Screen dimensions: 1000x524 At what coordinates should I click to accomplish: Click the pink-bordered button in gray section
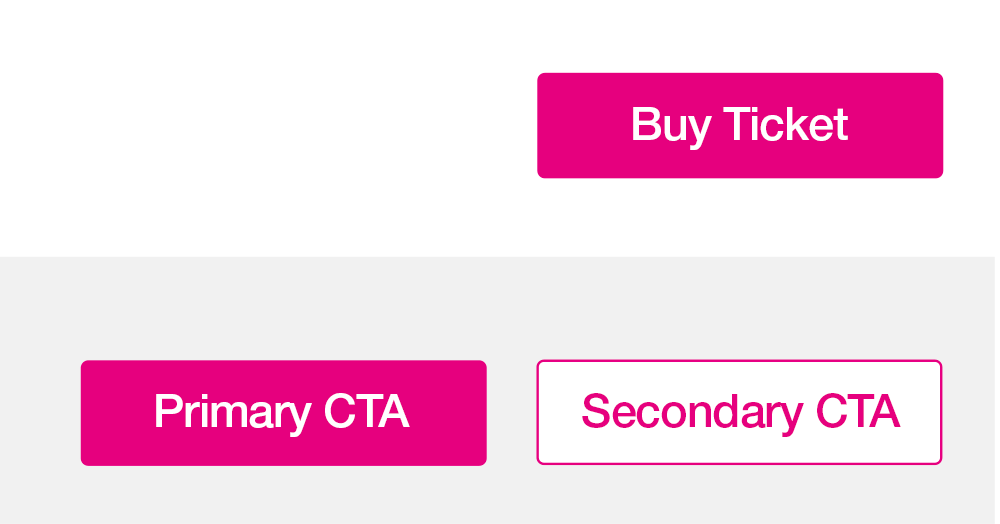click(739, 412)
